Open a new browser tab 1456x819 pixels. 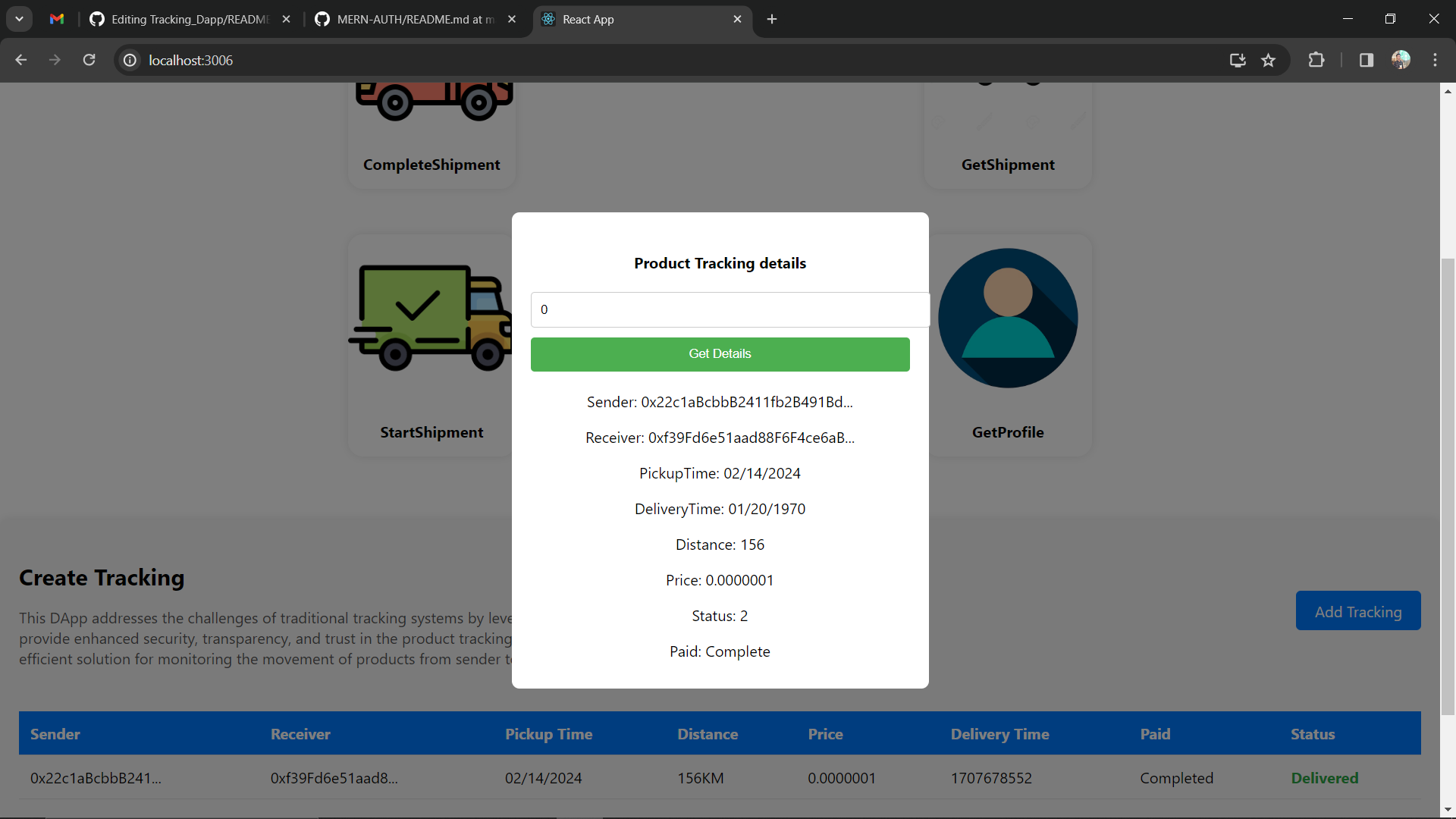[772, 19]
